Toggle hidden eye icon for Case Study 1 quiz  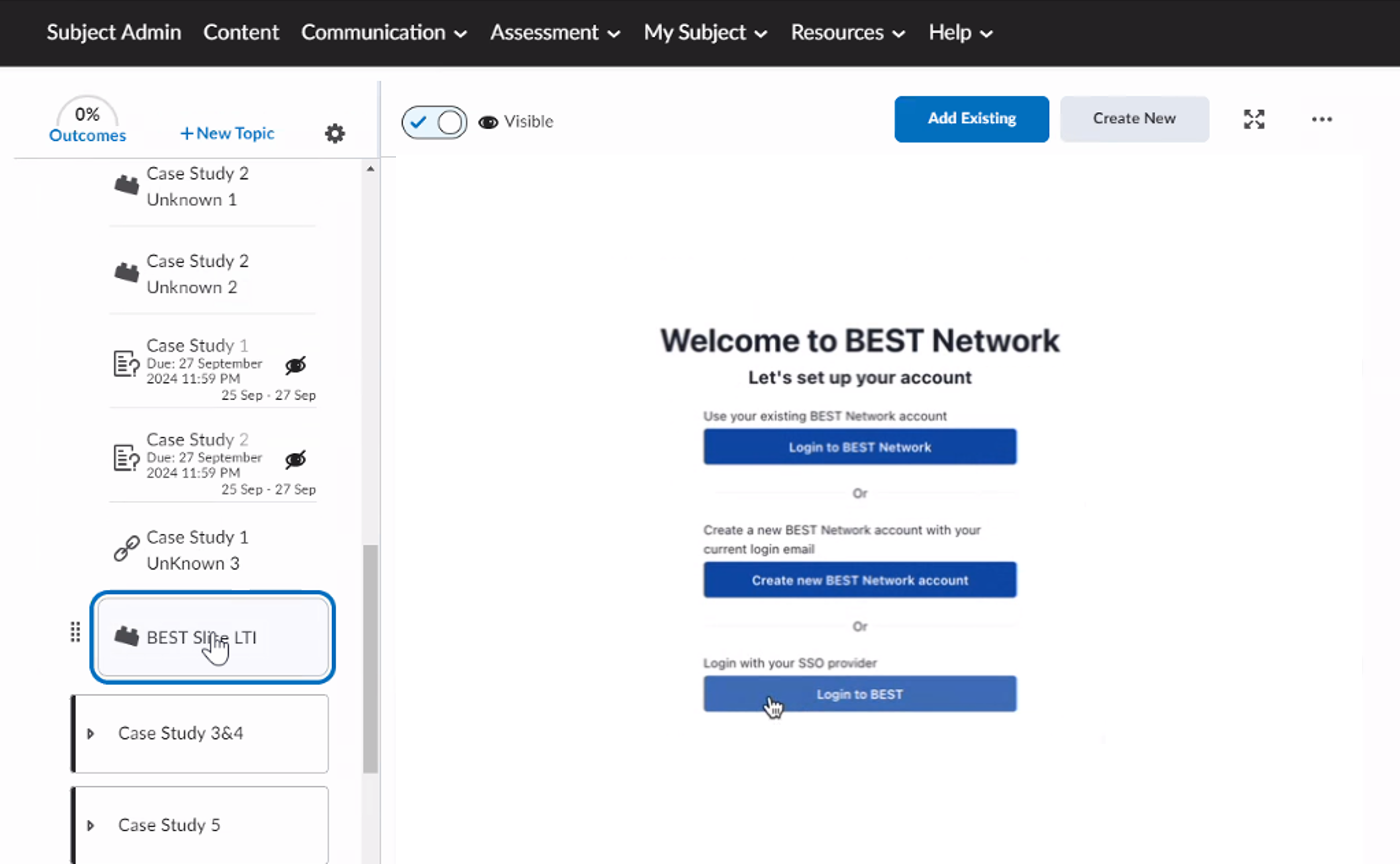tap(296, 365)
